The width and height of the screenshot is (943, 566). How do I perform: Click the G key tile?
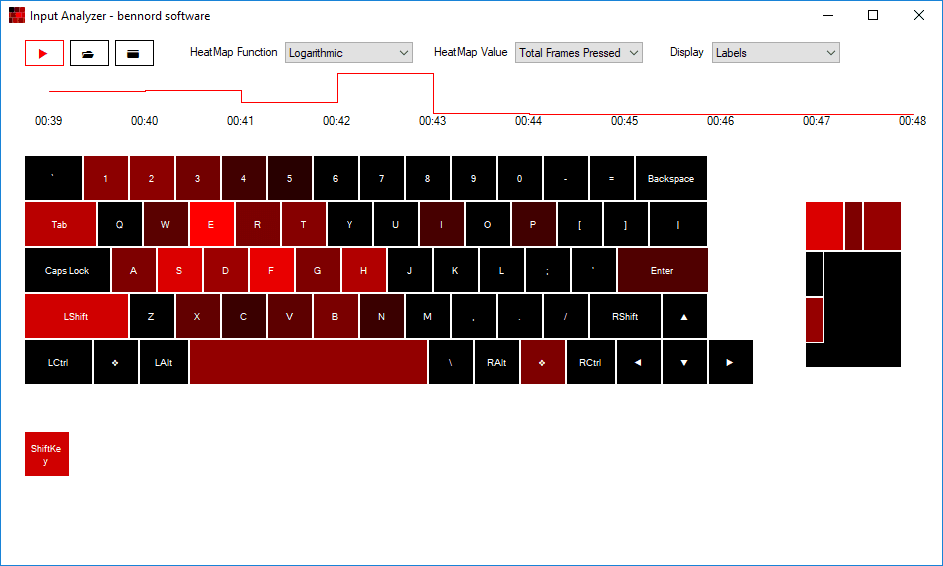tap(318, 271)
